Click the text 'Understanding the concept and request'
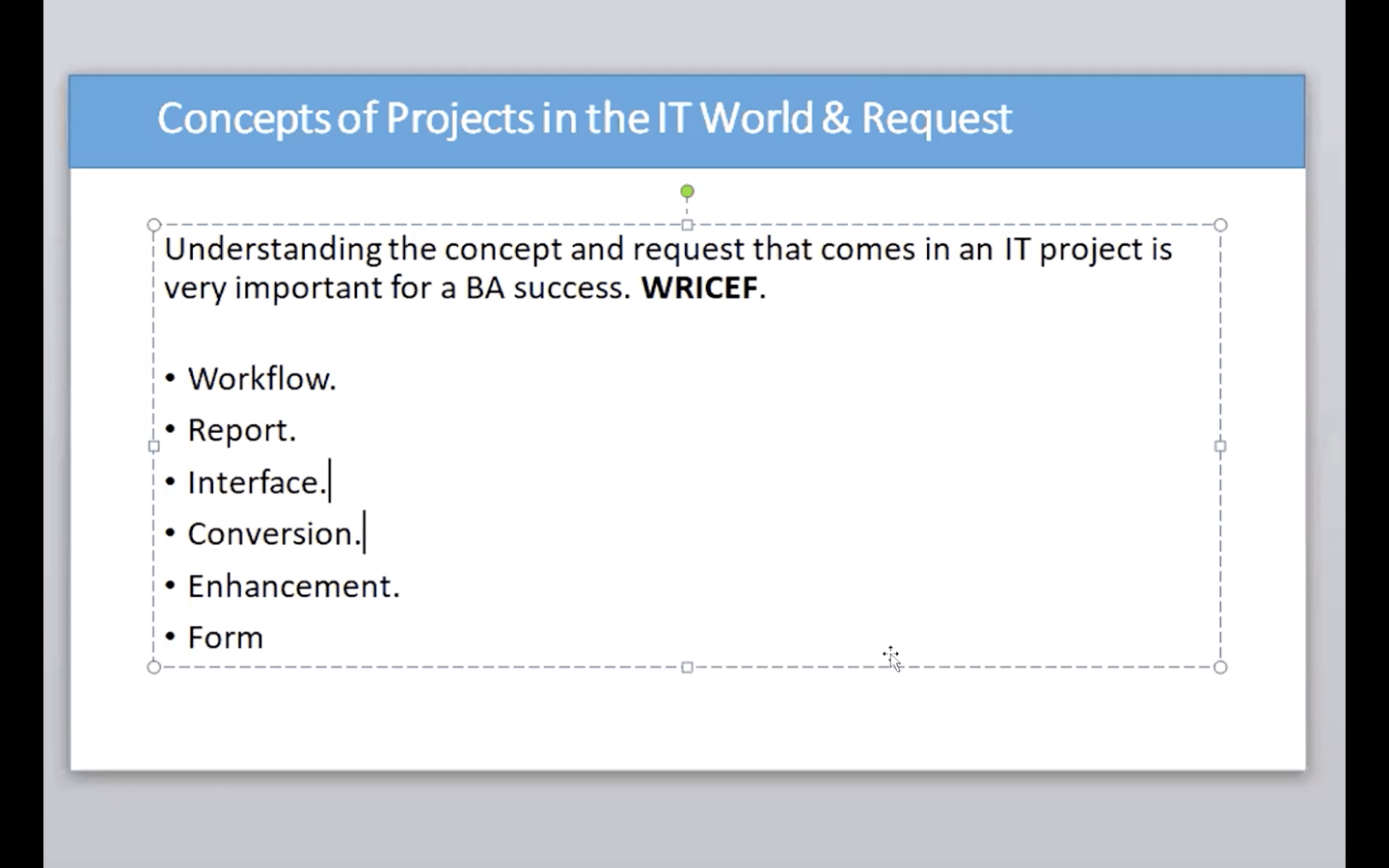The image size is (1389, 868). pyautogui.click(x=454, y=250)
